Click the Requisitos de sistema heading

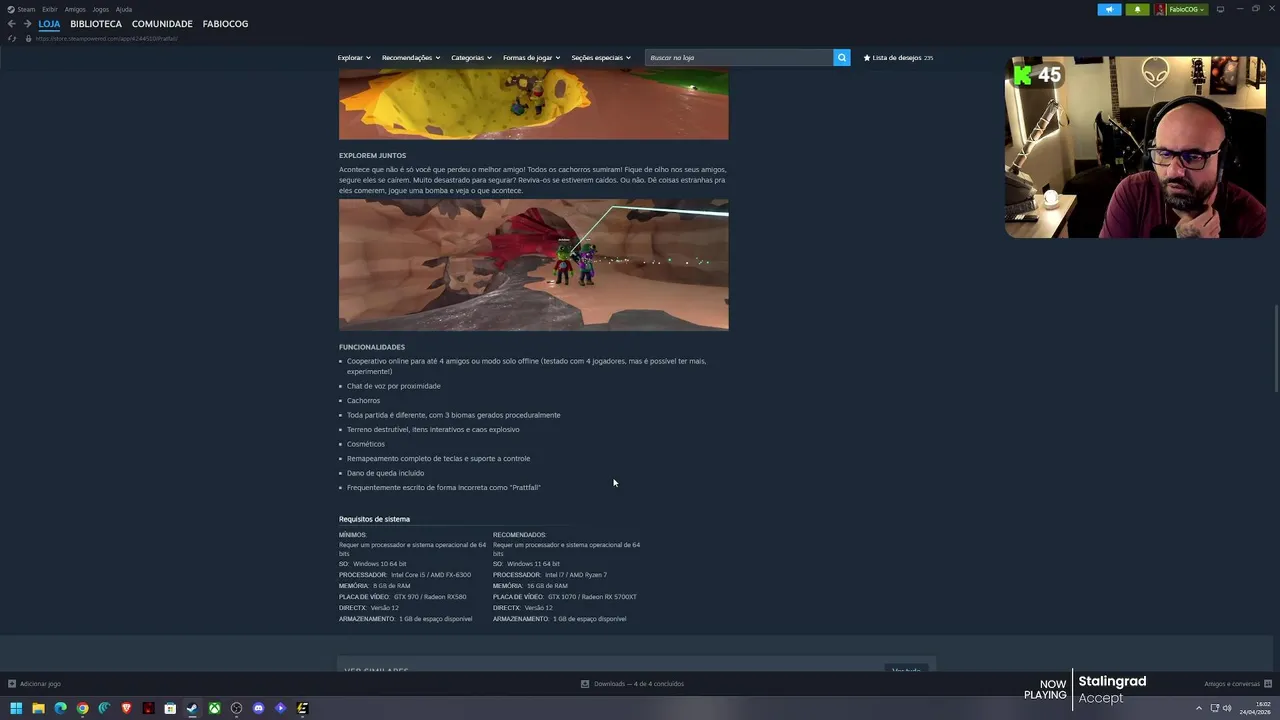374,519
